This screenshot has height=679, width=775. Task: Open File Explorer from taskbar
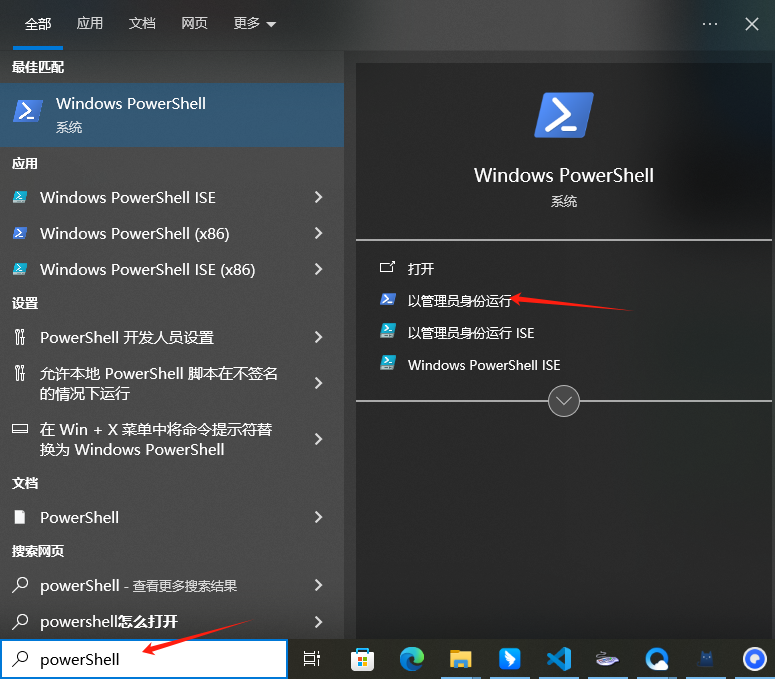[460, 659]
